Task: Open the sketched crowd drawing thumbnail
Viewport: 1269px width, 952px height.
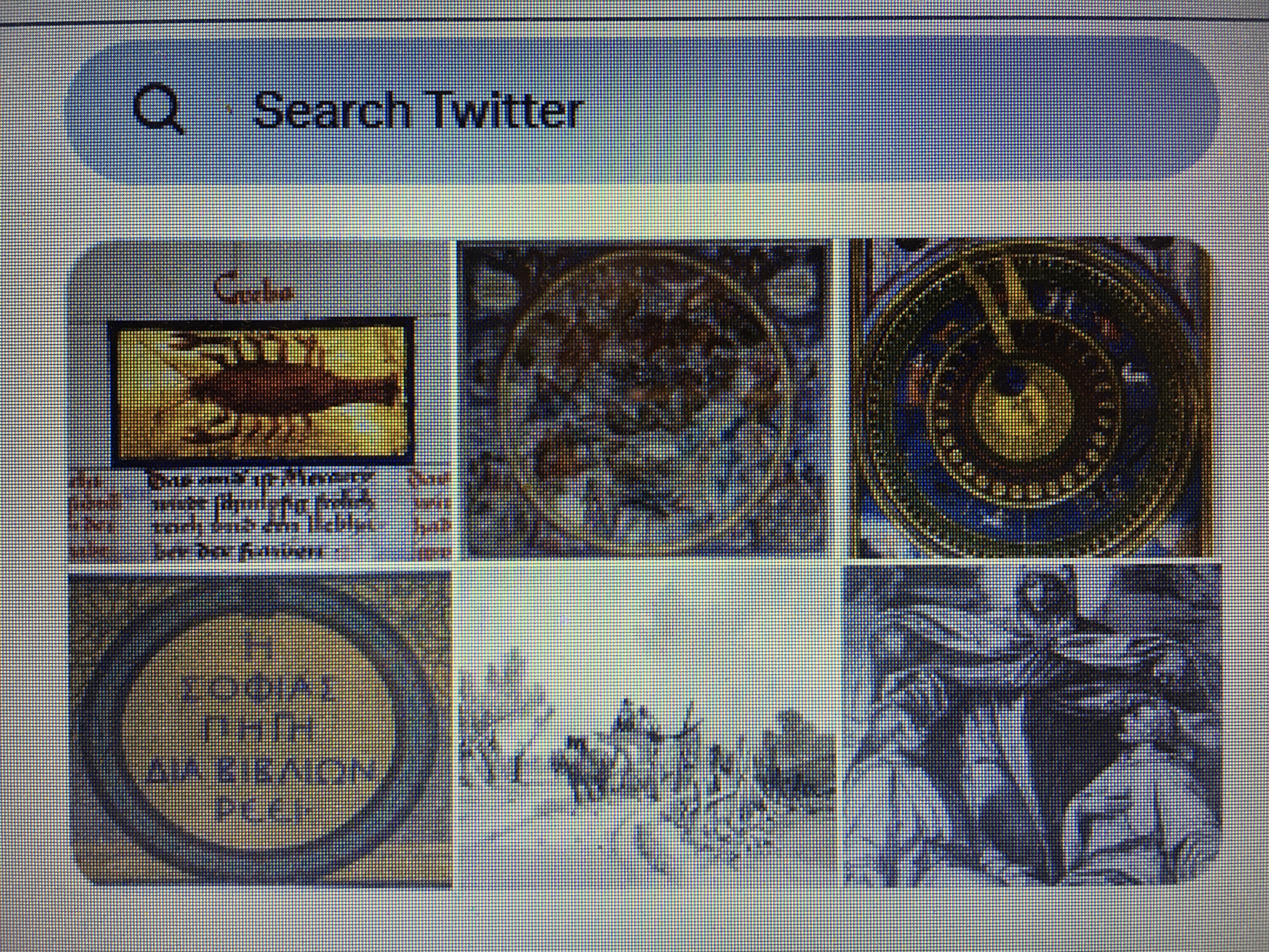Action: [x=648, y=727]
